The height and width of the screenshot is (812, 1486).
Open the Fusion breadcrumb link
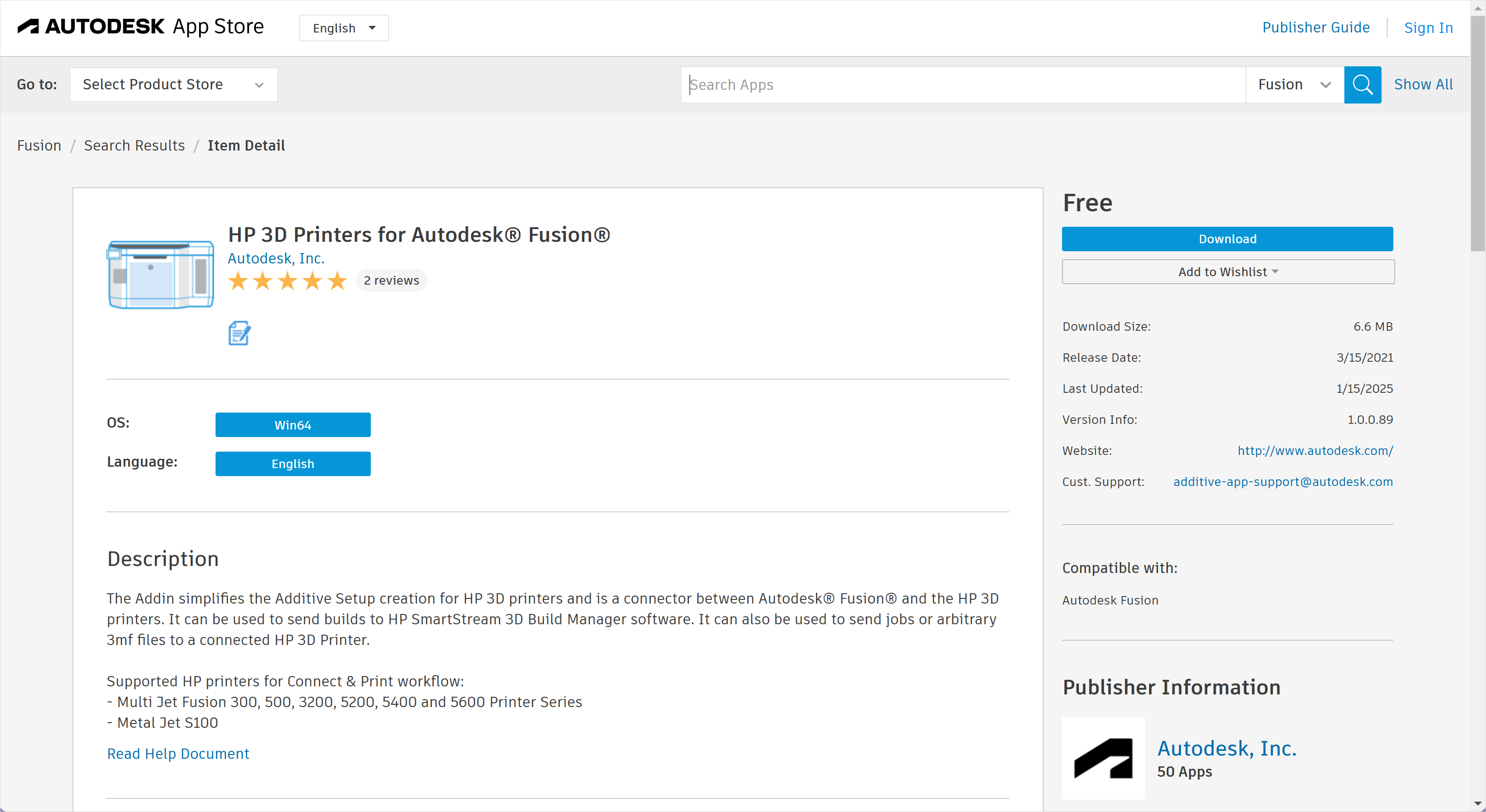(x=38, y=145)
